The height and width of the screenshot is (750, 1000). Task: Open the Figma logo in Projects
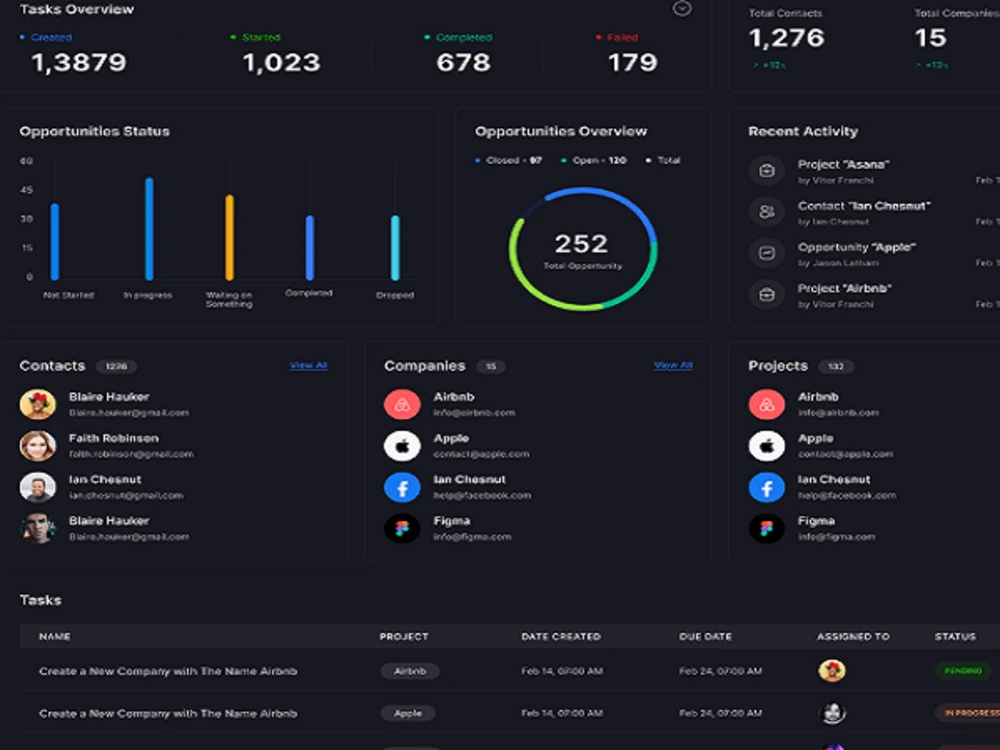[767, 529]
